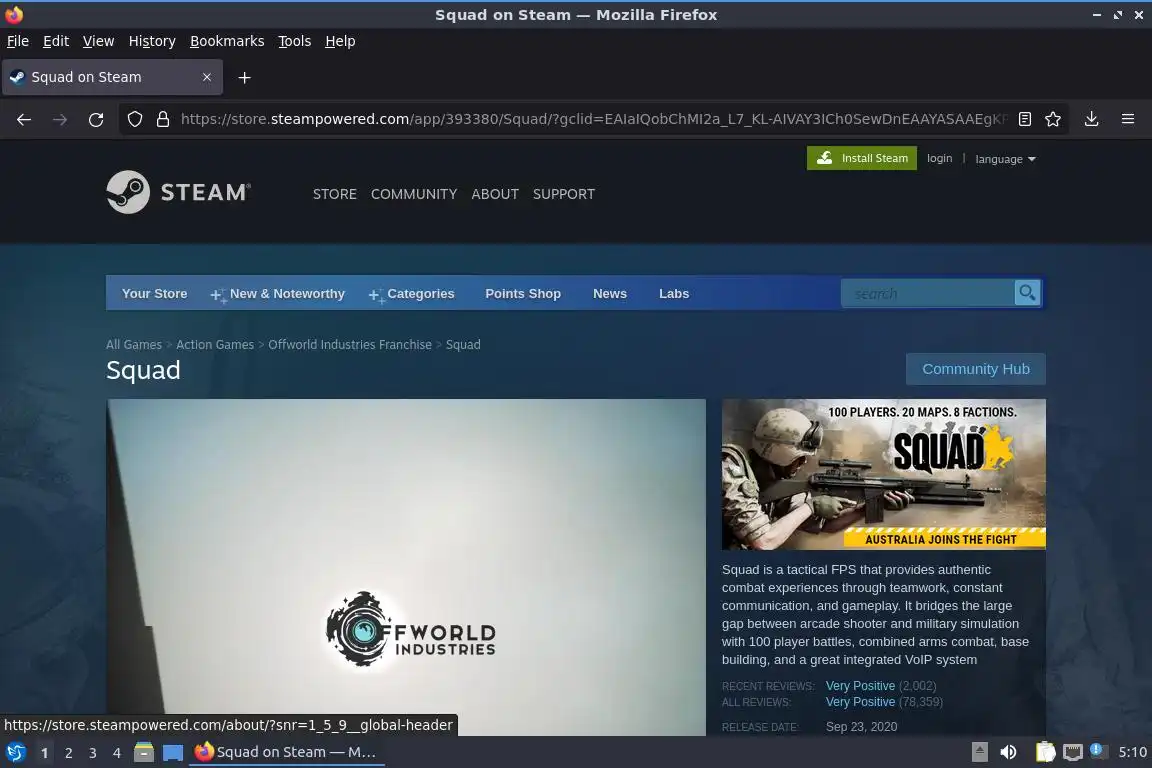The width and height of the screenshot is (1152, 768).
Task: Go to STORE in Steam header
Action: pyautogui.click(x=334, y=194)
